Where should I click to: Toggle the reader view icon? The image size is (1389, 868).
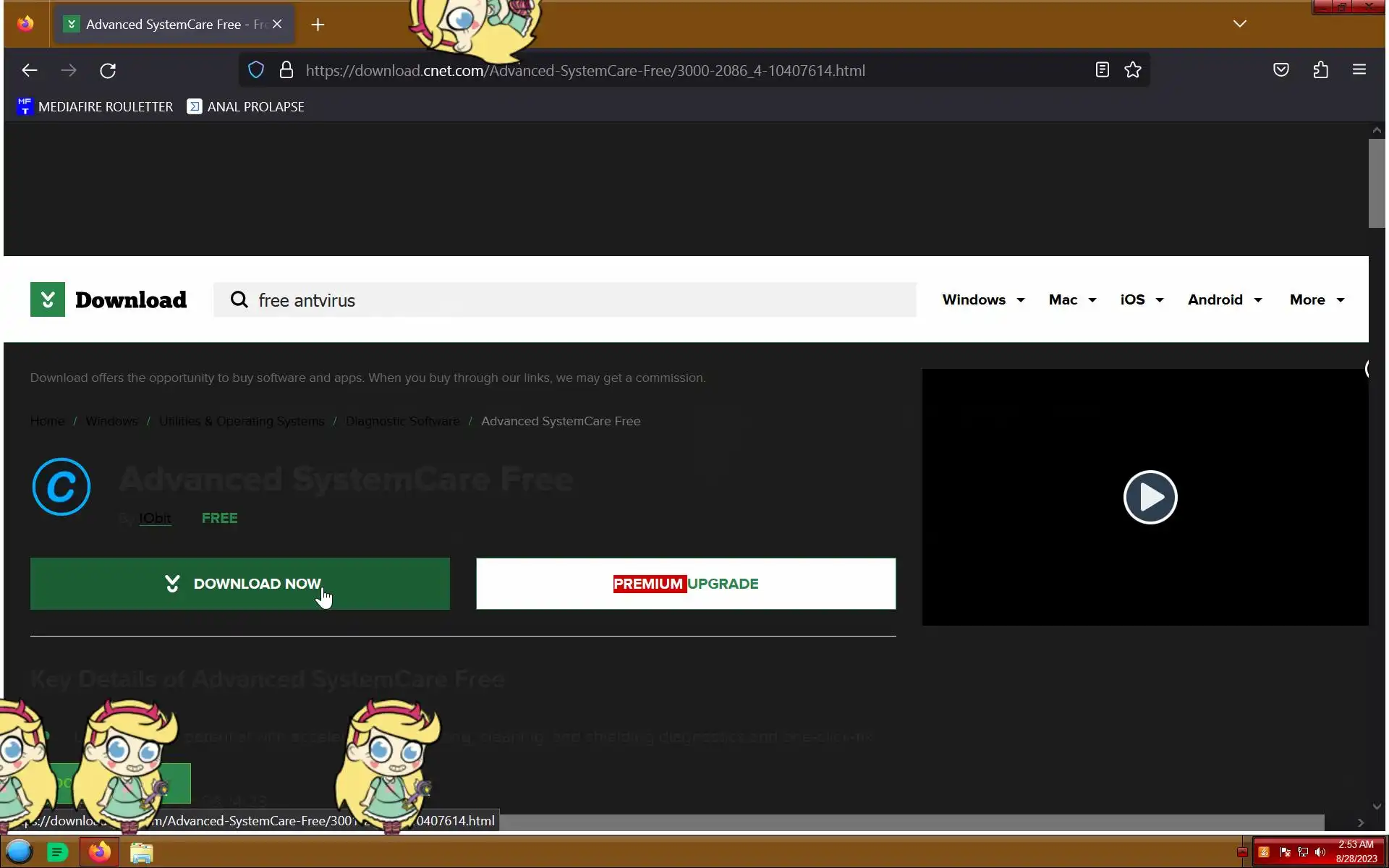pos(1102,70)
